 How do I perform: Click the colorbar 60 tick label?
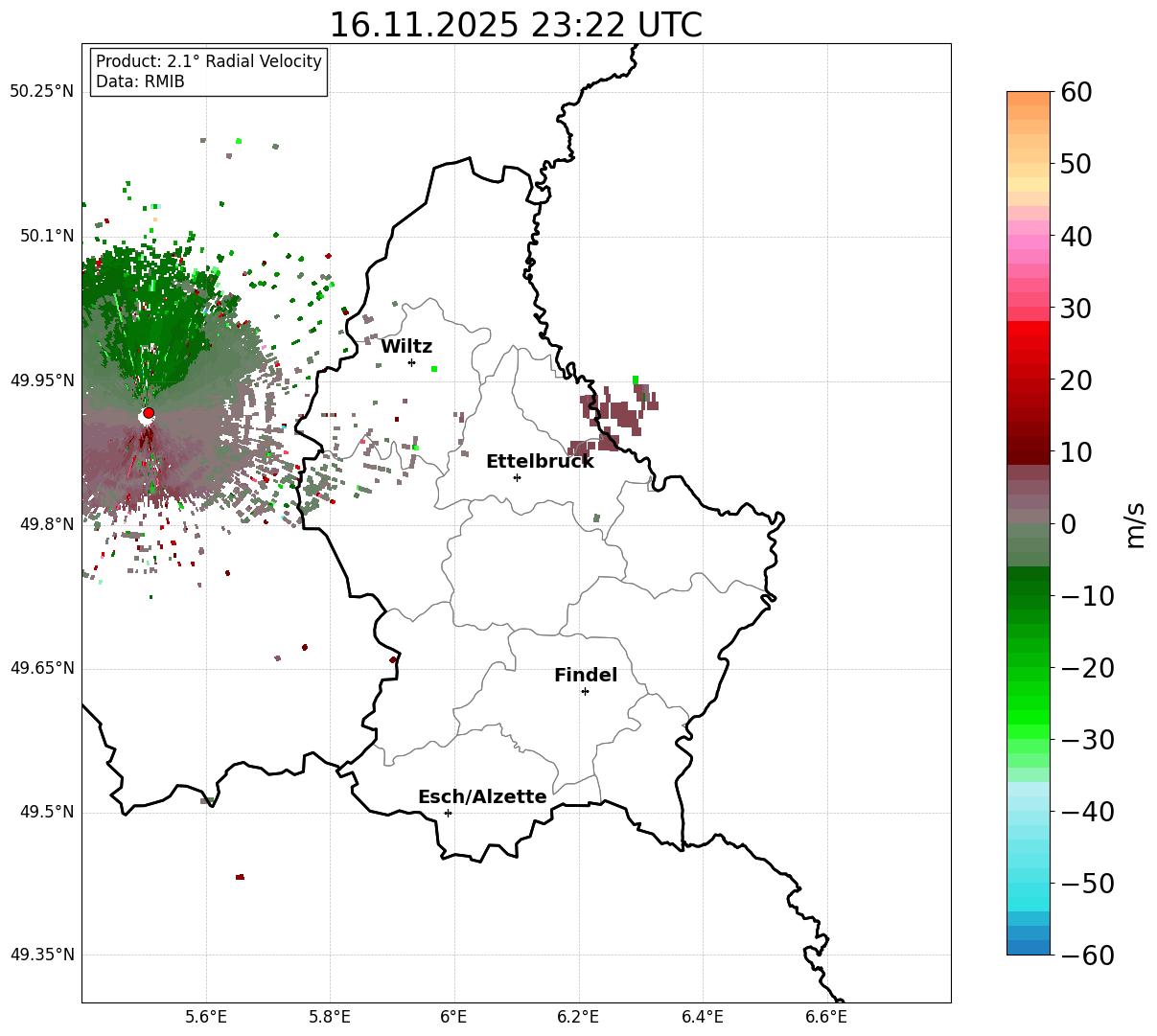[x=1076, y=92]
